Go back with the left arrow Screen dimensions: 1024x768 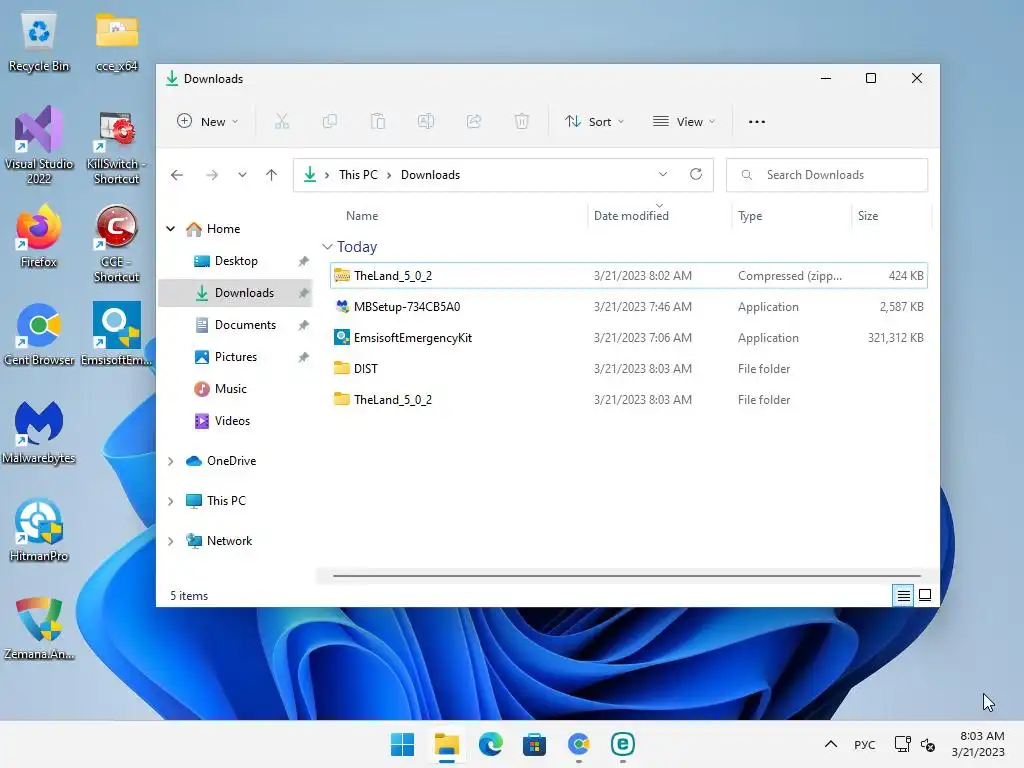[177, 175]
